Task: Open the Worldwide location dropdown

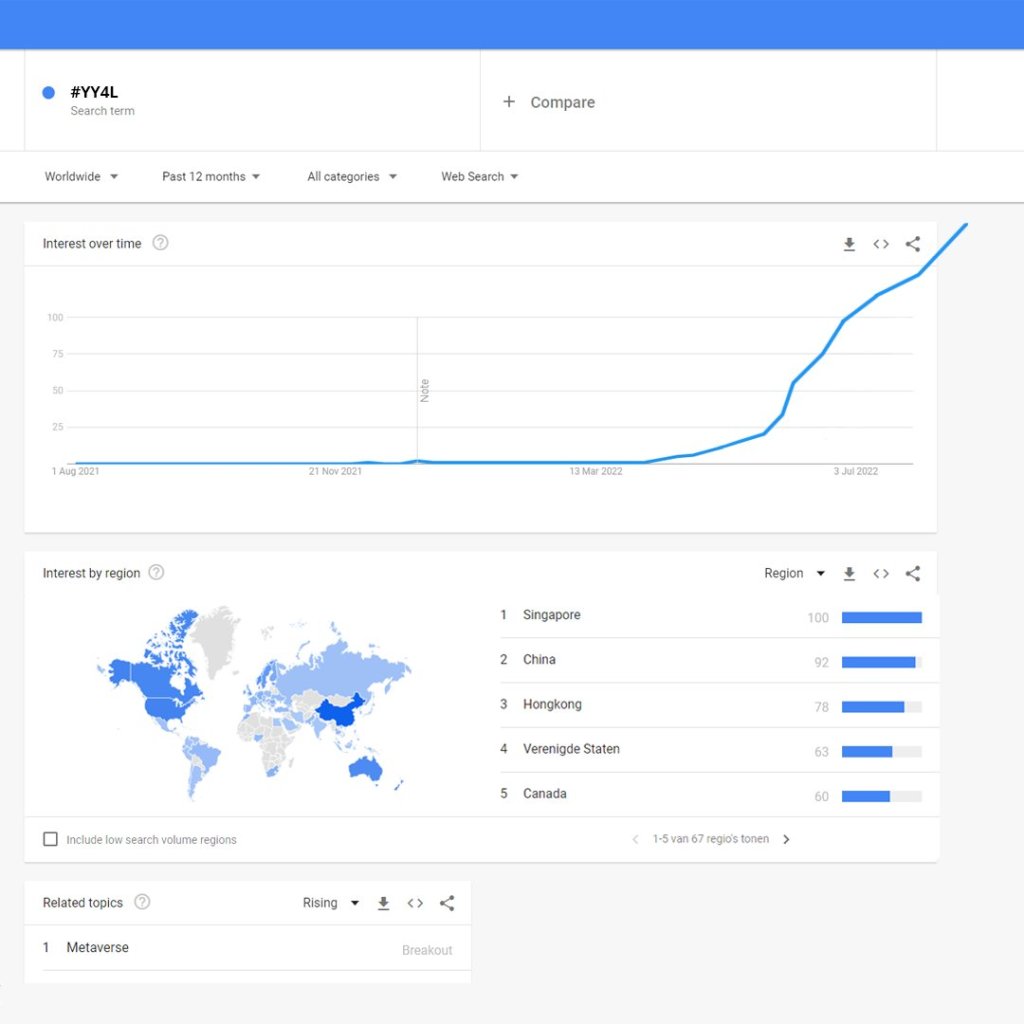Action: 81,177
